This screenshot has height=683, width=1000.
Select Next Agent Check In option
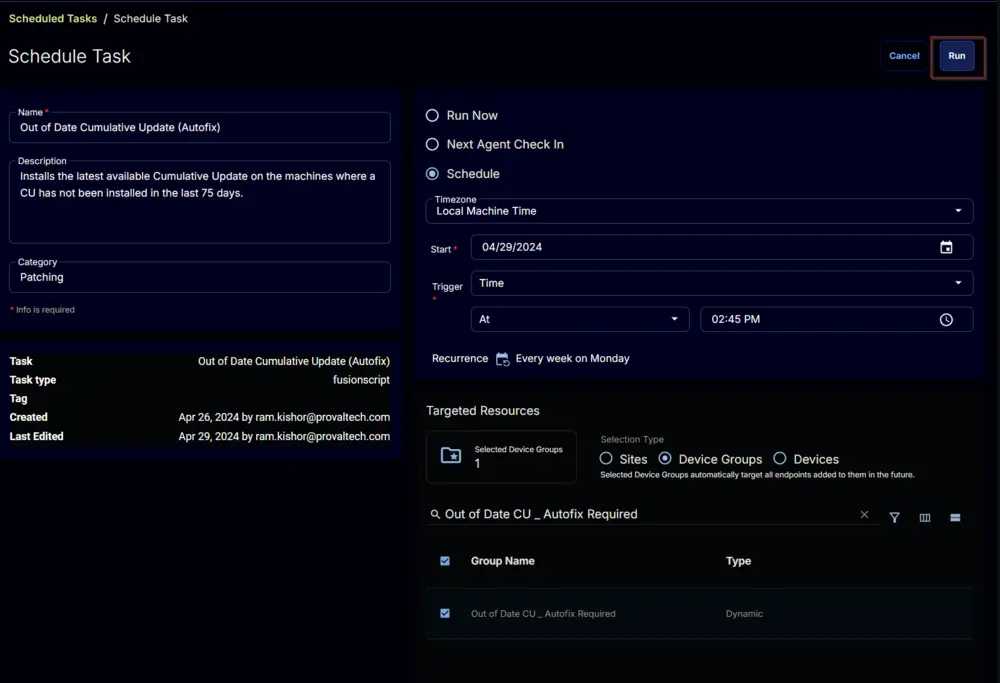[x=432, y=145]
